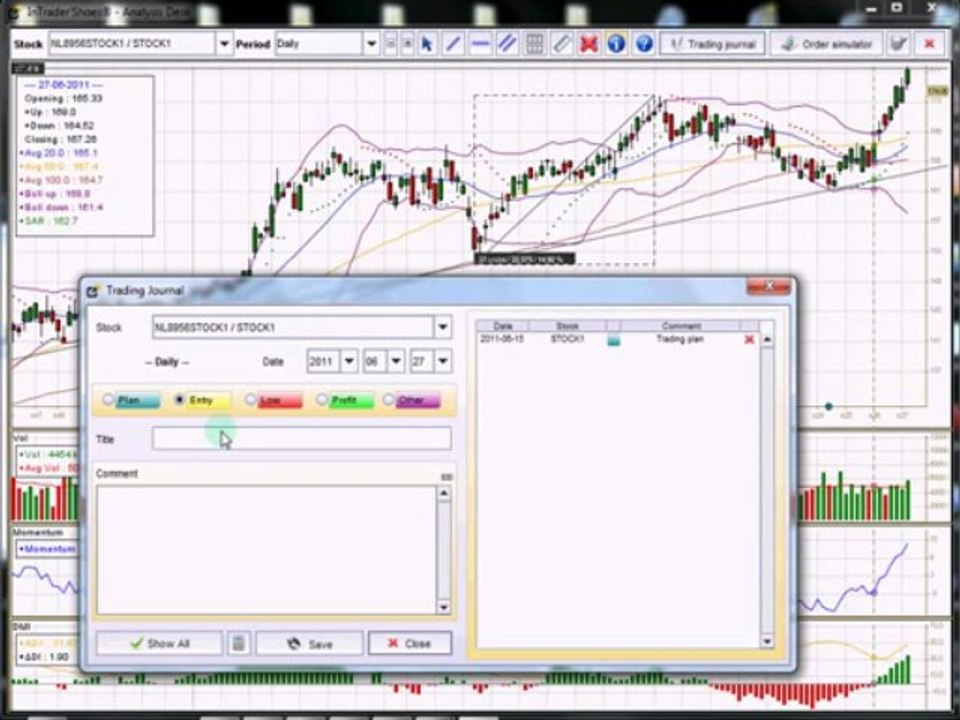Close the Trading Journal window with X
The height and width of the screenshot is (720, 960).
(768, 286)
